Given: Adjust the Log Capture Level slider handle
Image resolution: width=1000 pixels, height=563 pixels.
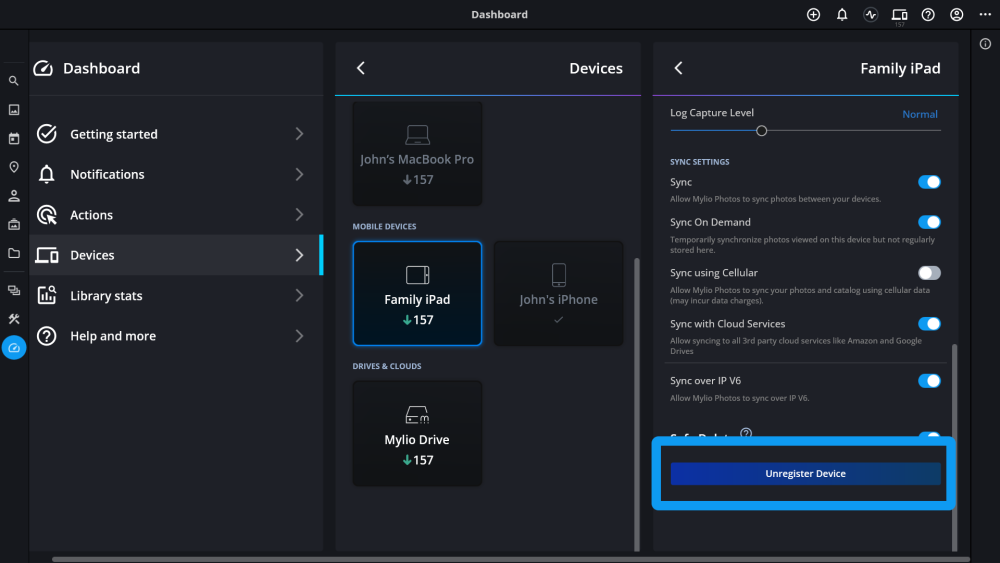Looking at the screenshot, I should pyautogui.click(x=762, y=131).
